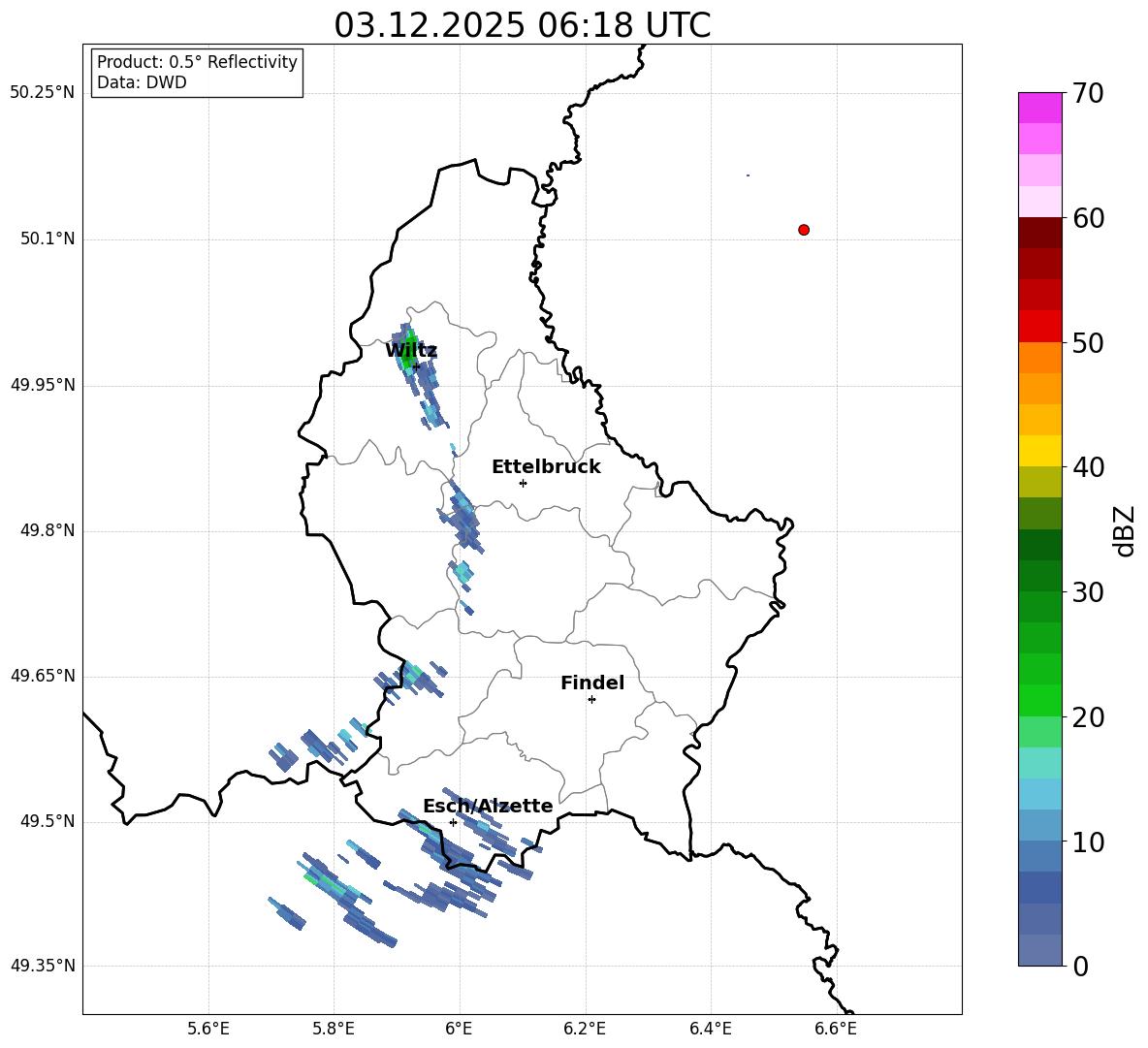Click the Ettelbruck station cross marker
The image size is (1148, 1048).
point(523,483)
